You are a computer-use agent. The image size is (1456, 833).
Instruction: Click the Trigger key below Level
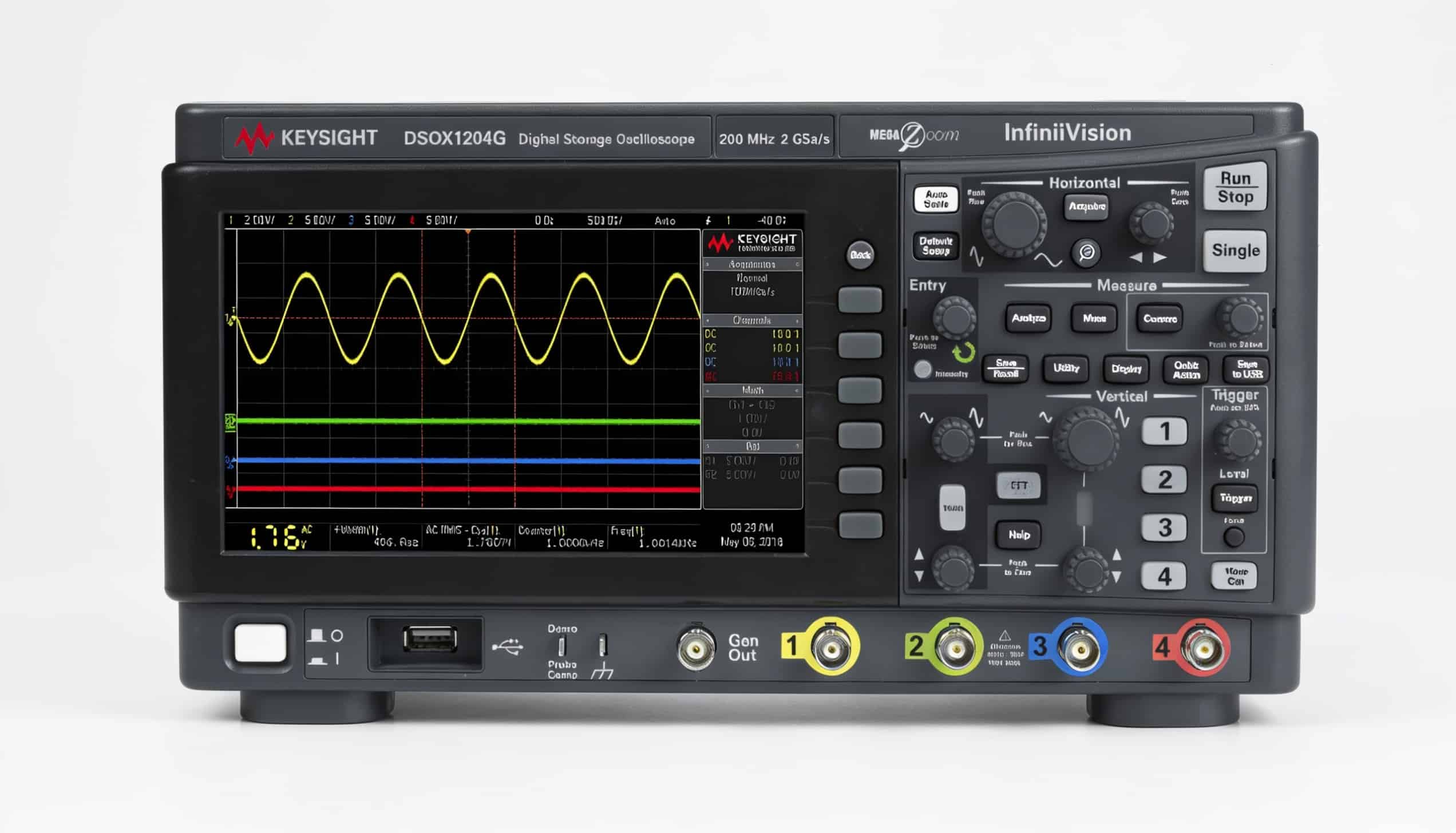pyautogui.click(x=1235, y=498)
